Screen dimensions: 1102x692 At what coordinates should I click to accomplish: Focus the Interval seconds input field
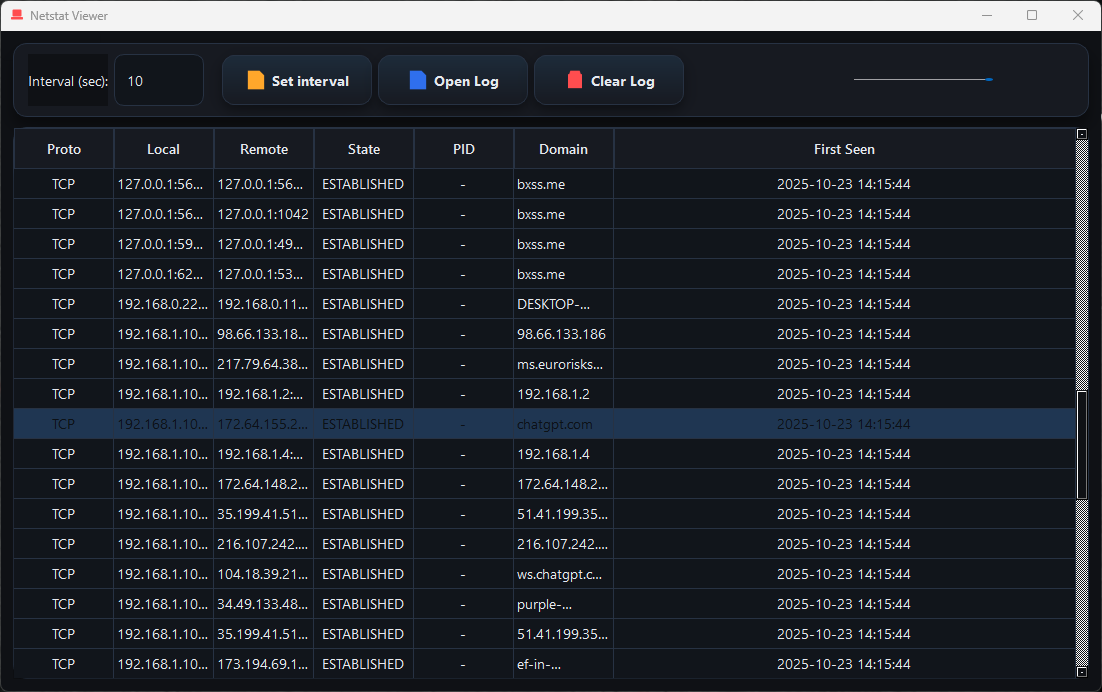[158, 81]
